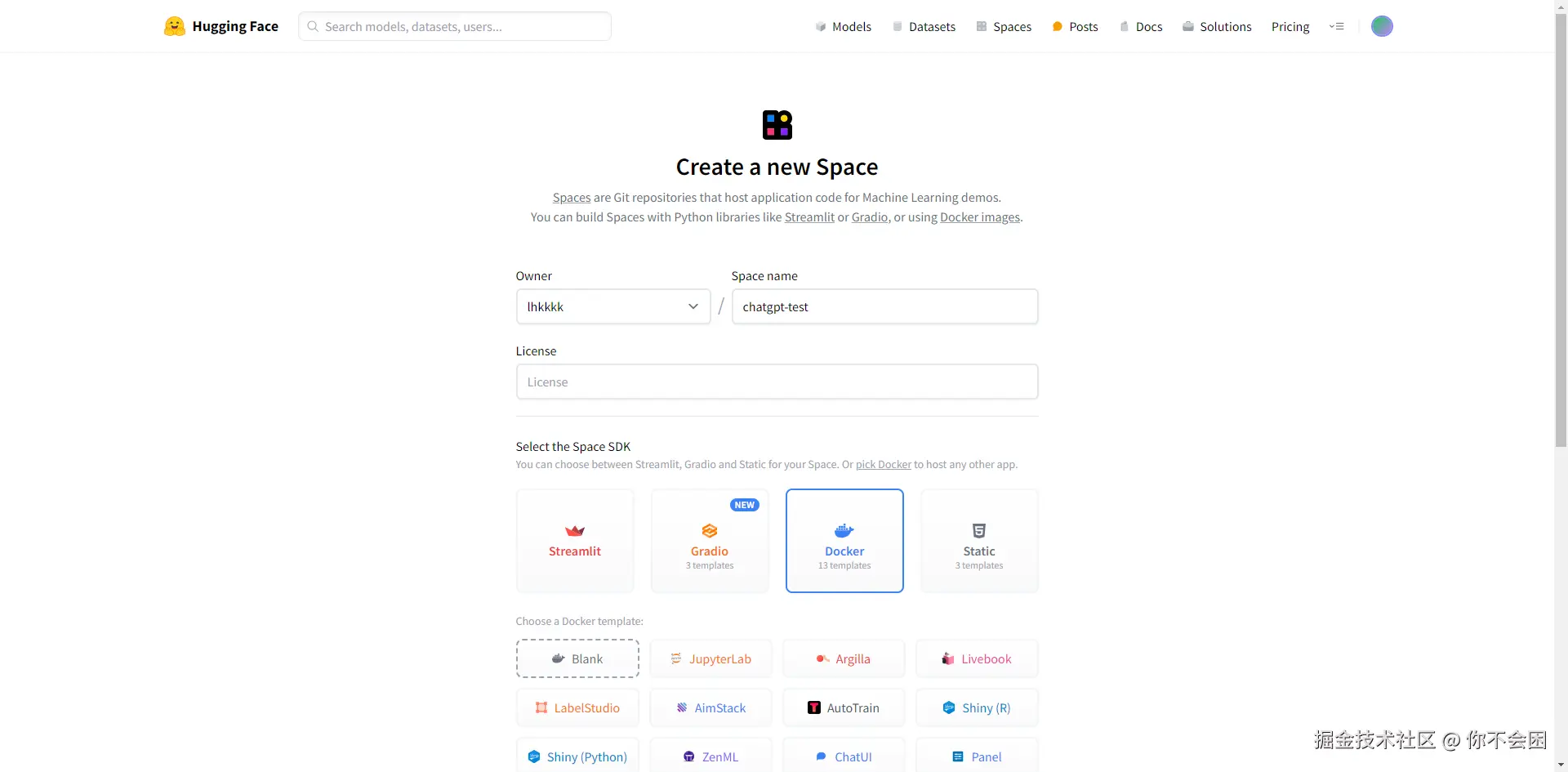
Task: Click the LabelStudio template icon
Action: (x=541, y=707)
